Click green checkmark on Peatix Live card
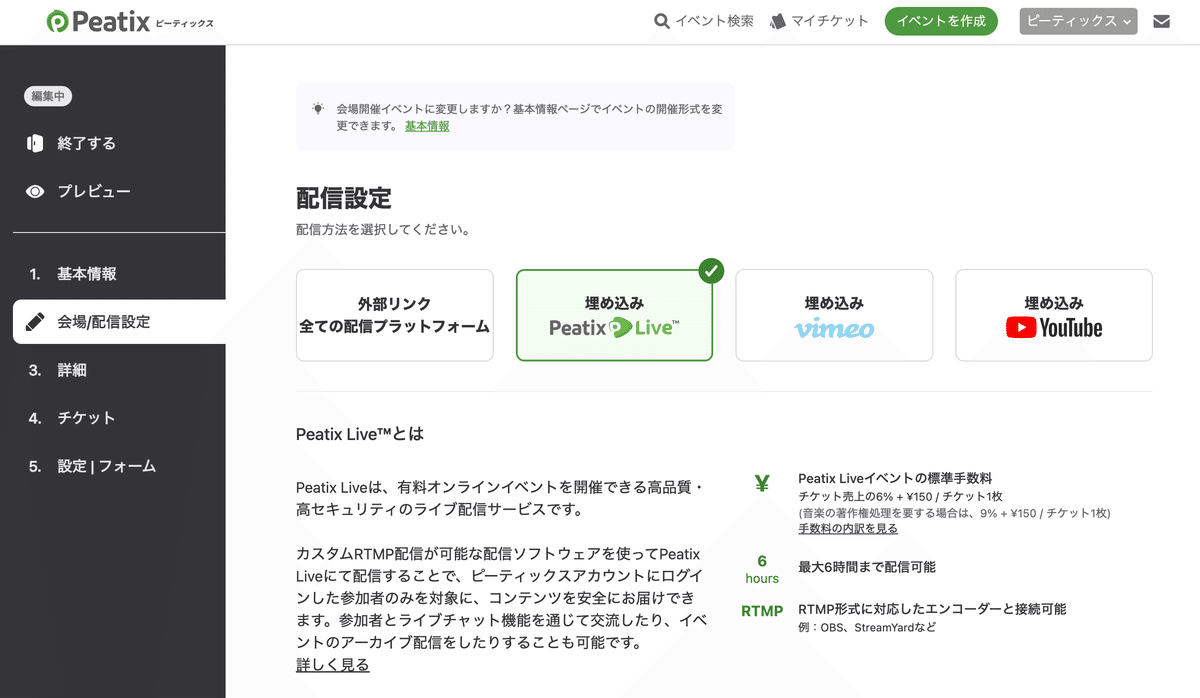This screenshot has width=1200, height=698. 710,270
